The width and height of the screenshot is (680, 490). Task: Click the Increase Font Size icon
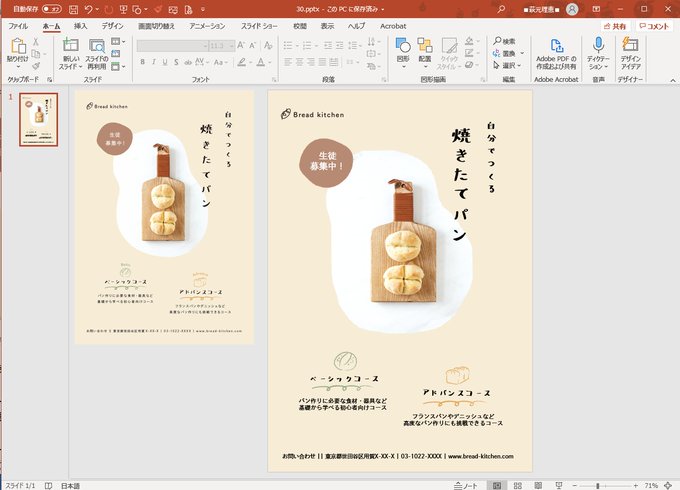click(x=241, y=45)
